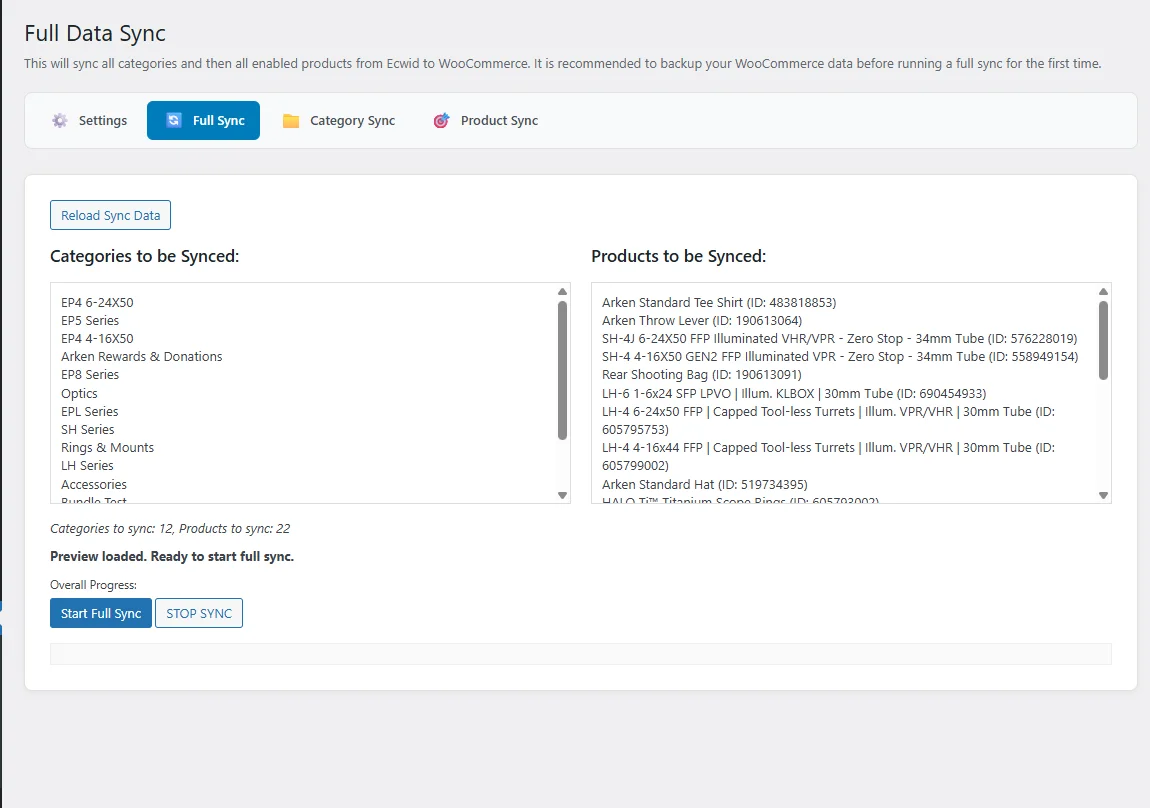Image resolution: width=1150 pixels, height=808 pixels.
Task: Click the SH-4 4-16X50 GEN2 product
Action: pos(840,356)
